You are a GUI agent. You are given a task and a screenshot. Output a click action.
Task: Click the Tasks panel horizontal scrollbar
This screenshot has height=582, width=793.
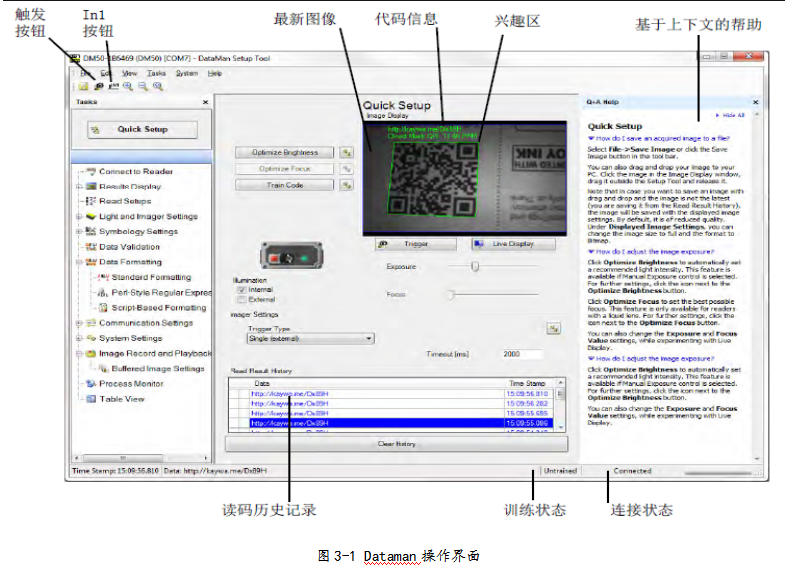tap(142, 458)
